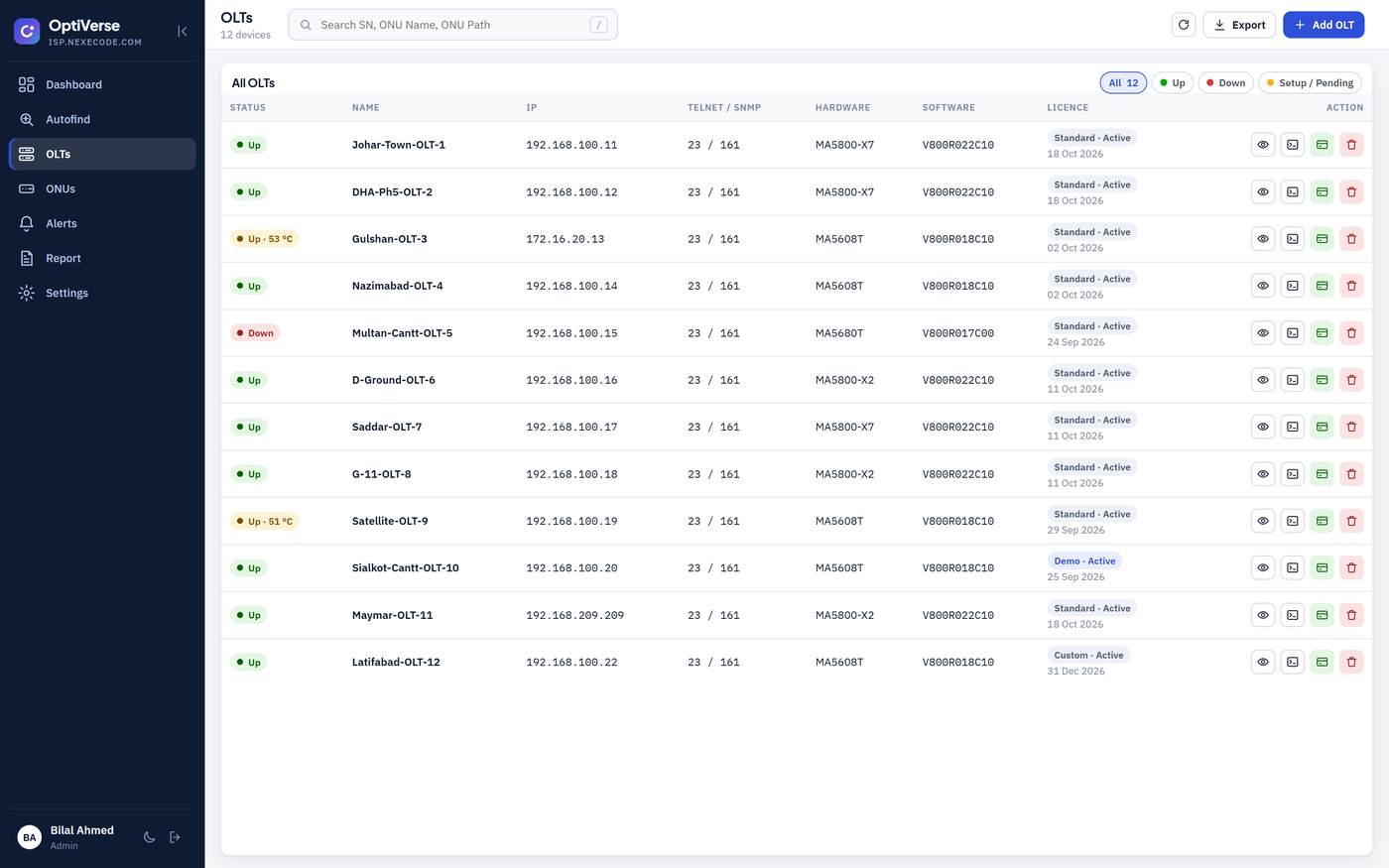View details of Johar-Town-OLT-1
This screenshot has height=868, width=1389.
coord(1263,145)
